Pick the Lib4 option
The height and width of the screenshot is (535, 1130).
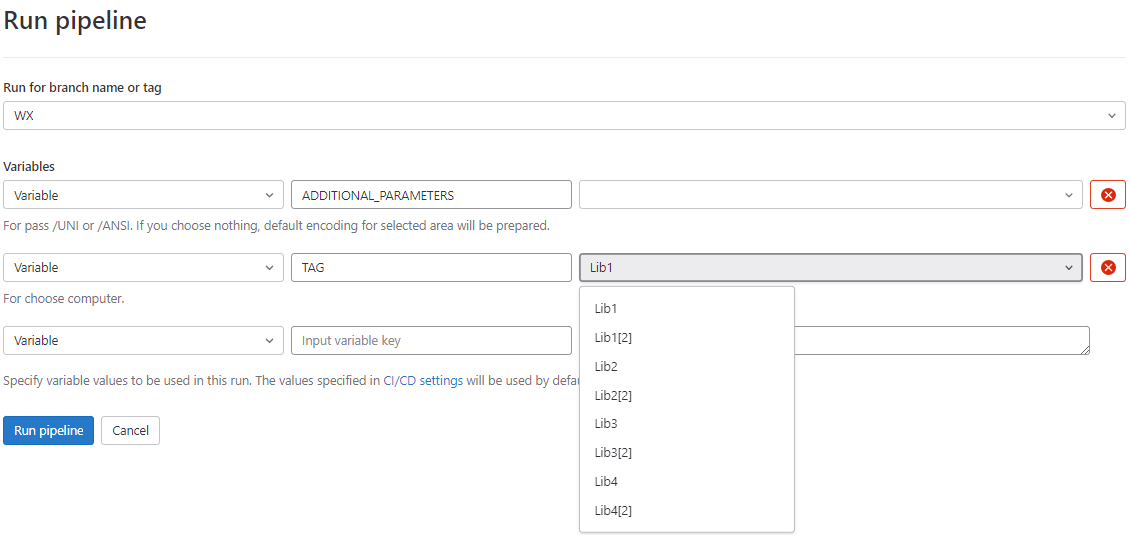(606, 482)
